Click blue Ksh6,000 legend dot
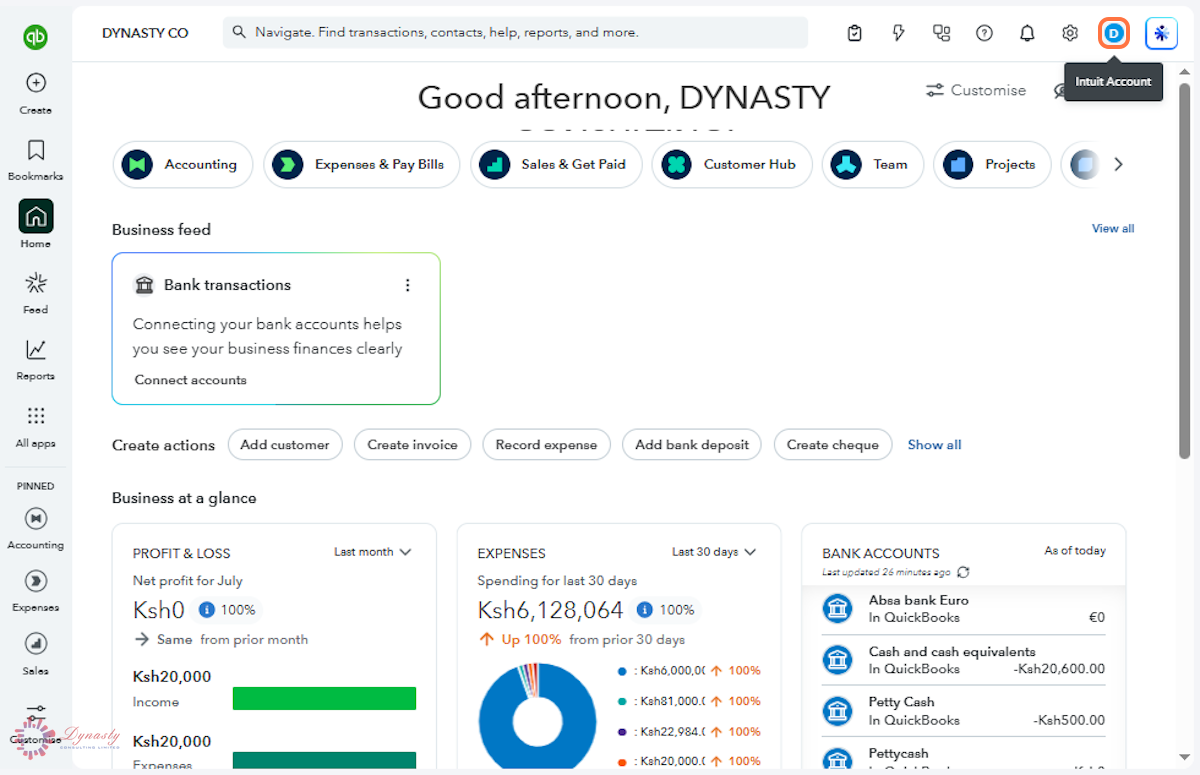This screenshot has height=775, width=1200. click(x=622, y=671)
